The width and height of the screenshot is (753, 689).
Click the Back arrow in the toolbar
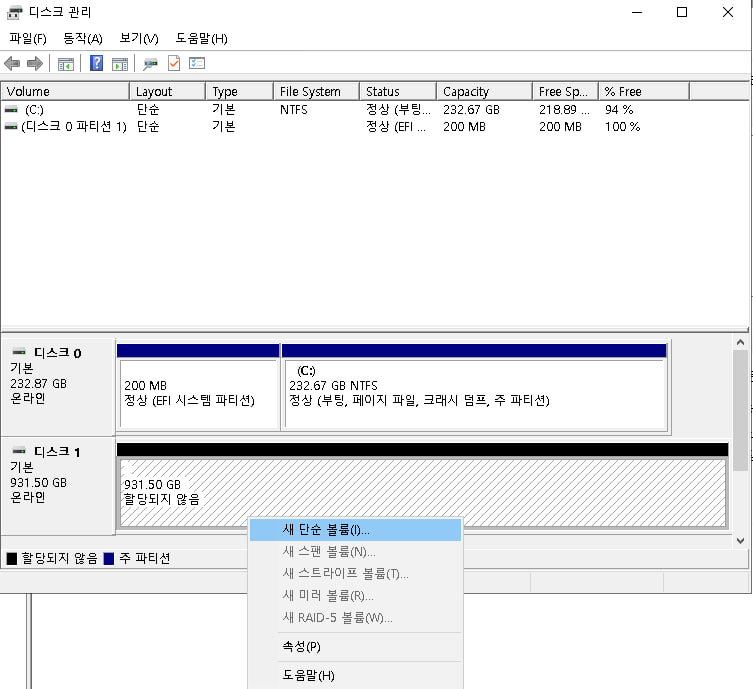(x=13, y=64)
